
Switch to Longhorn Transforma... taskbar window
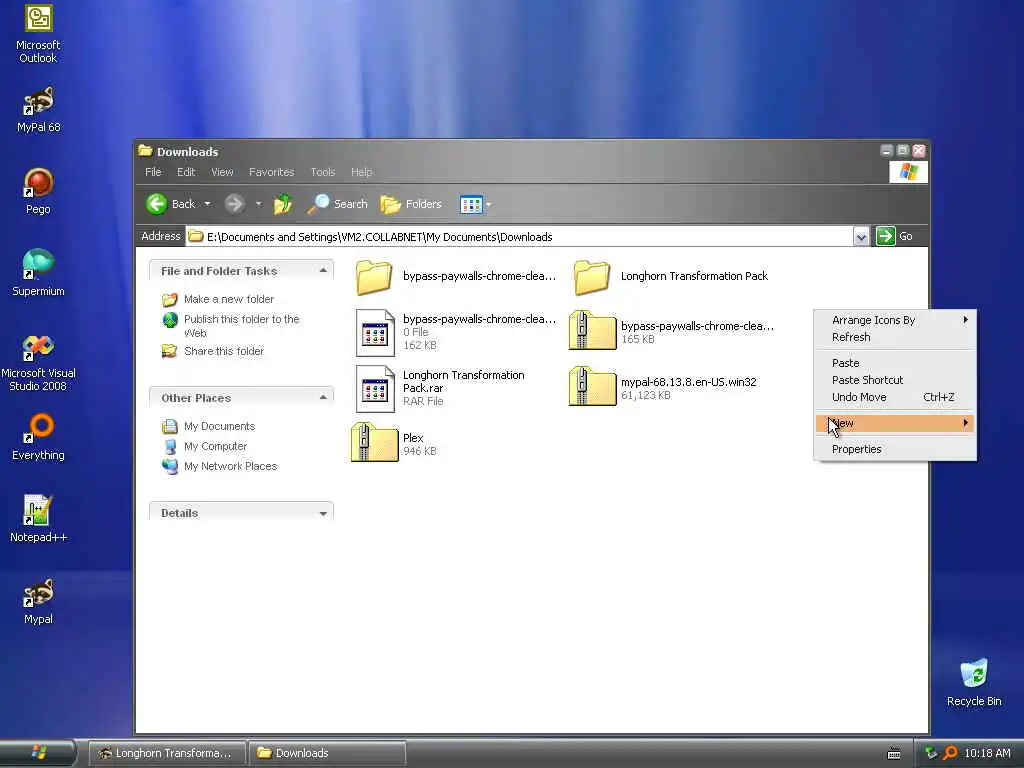167,753
